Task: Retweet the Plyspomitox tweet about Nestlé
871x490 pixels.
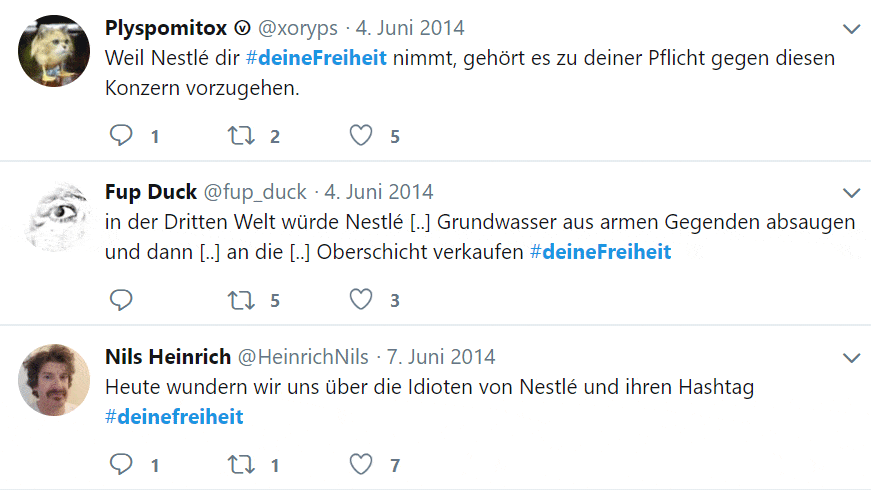Action: pos(241,136)
